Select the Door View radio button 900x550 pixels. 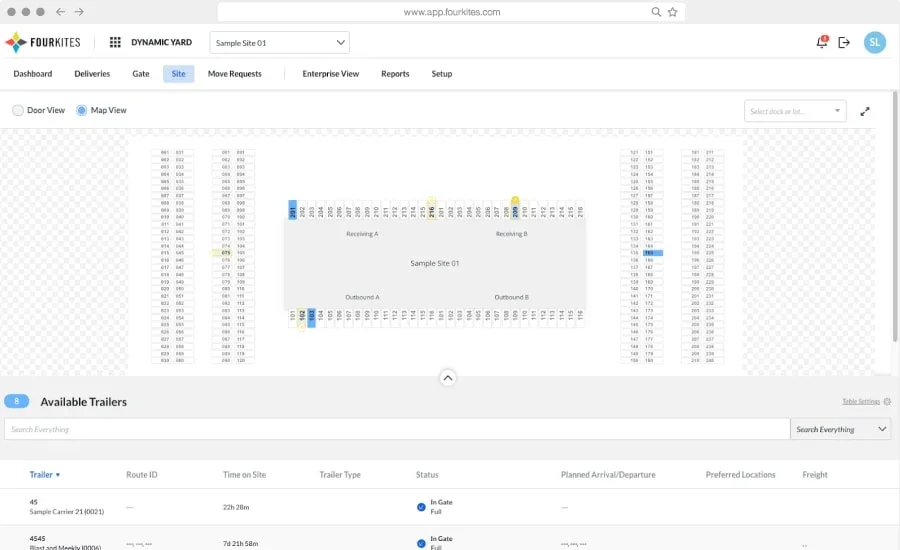coord(18,111)
